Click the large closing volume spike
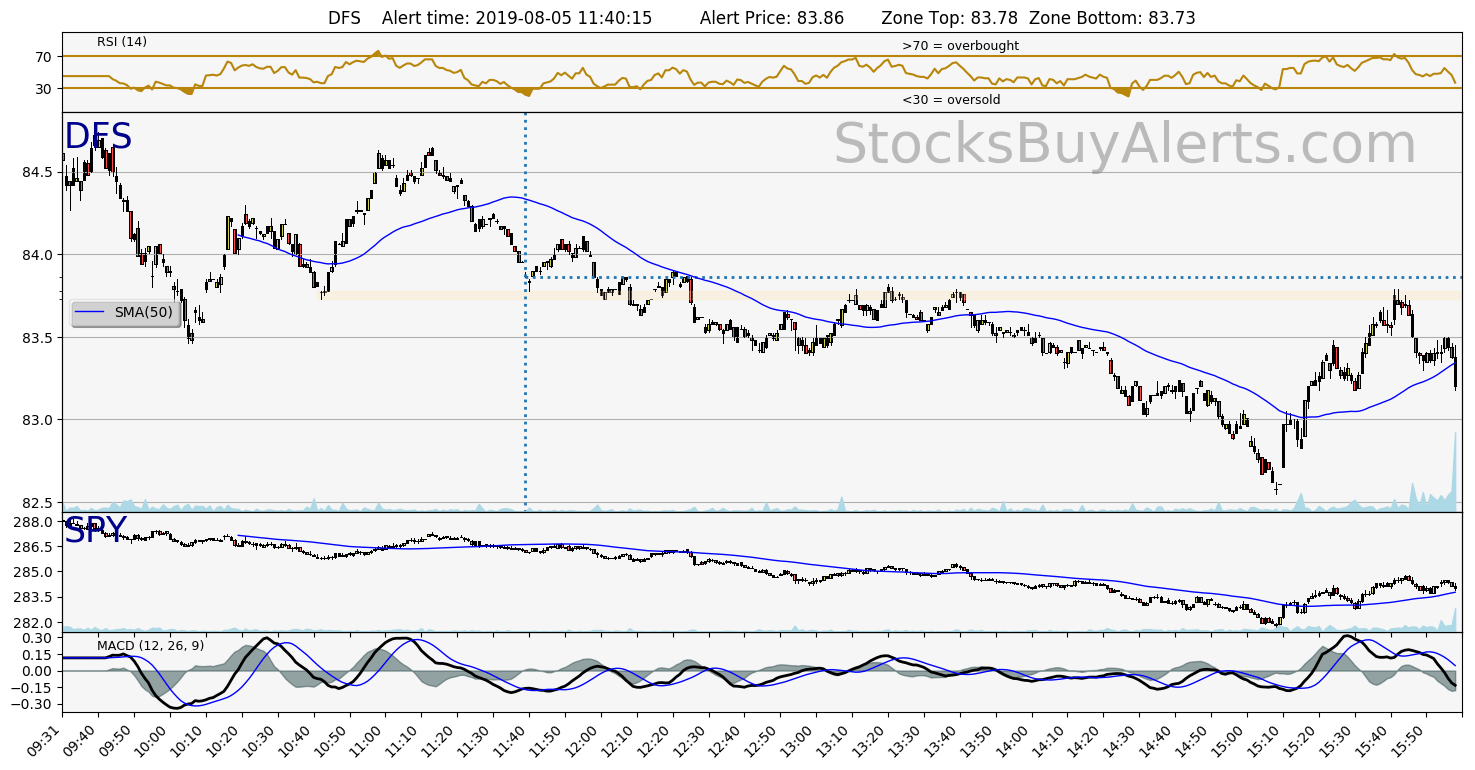Screen dimensions: 1475x770 click(x=1455, y=472)
